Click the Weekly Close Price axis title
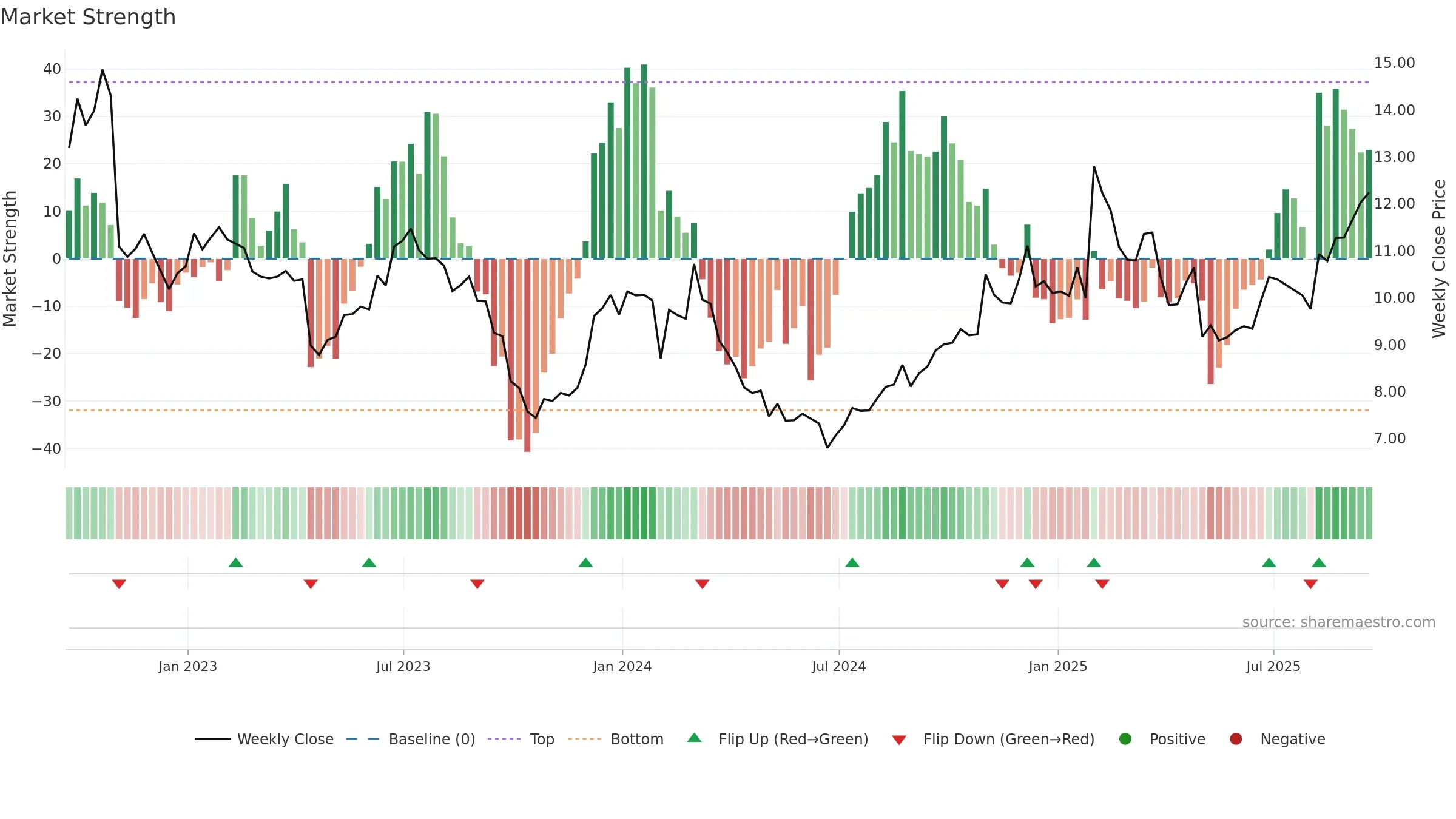Image resolution: width=1456 pixels, height=819 pixels. point(1439,258)
